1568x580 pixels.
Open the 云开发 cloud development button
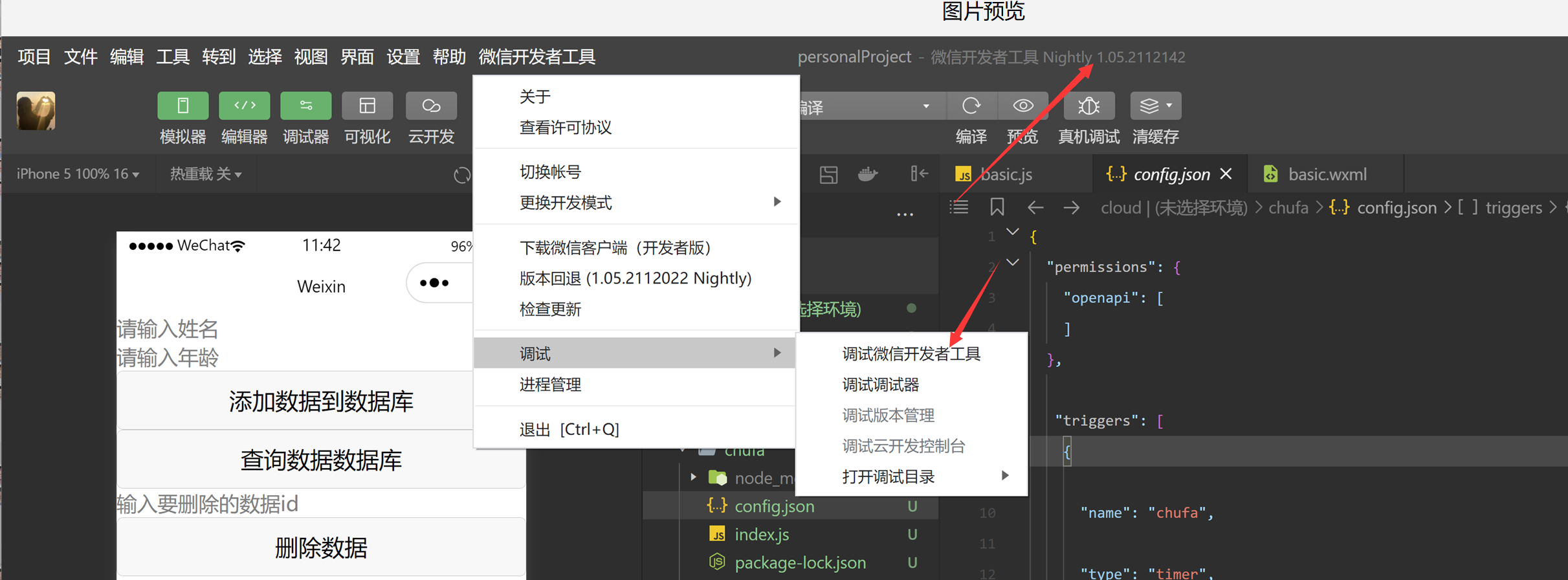point(431,106)
